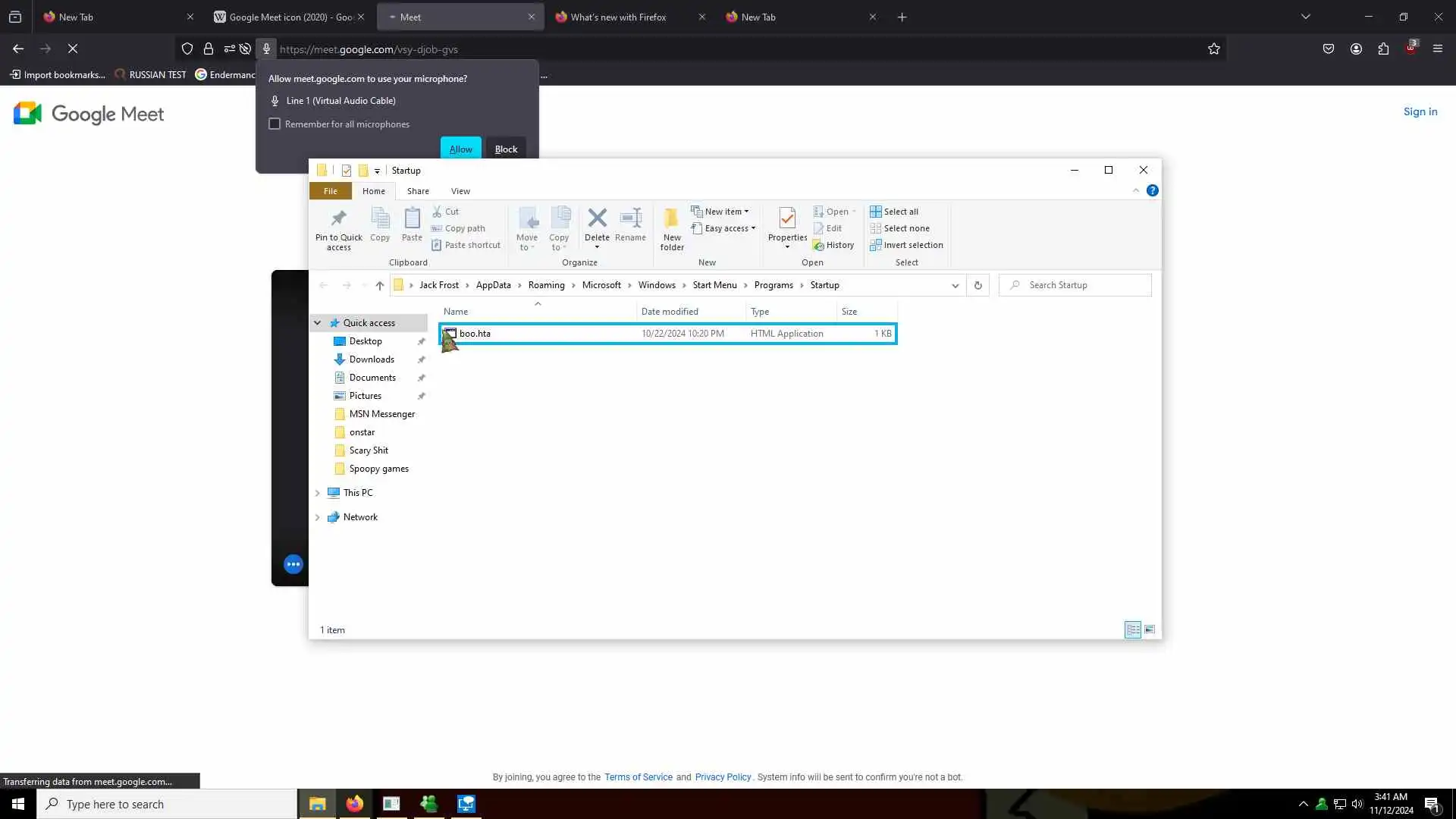This screenshot has width=1456, height=819.
Task: Expand the This PC tree node
Action: pyautogui.click(x=318, y=493)
